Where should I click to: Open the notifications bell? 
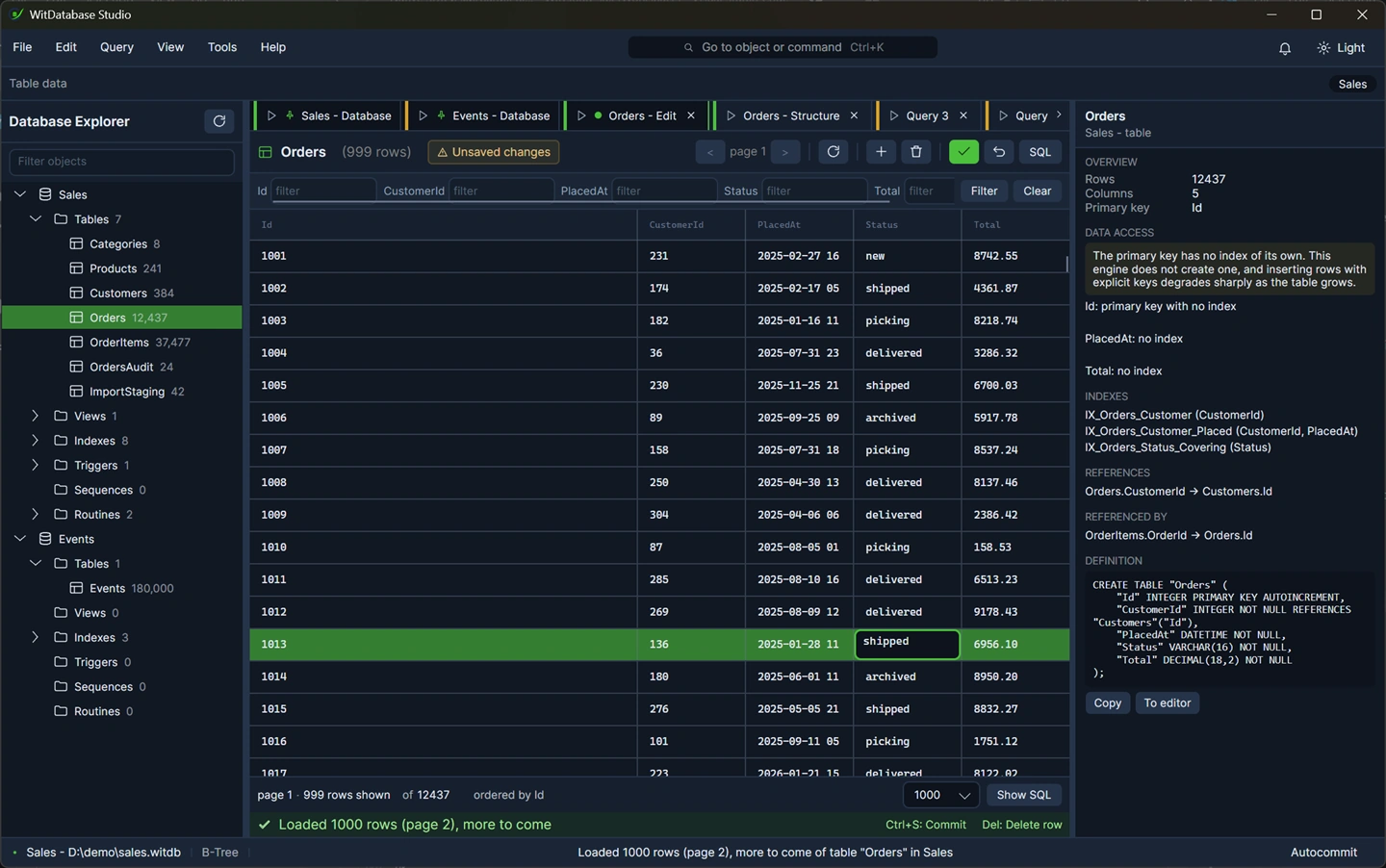pos(1284,48)
